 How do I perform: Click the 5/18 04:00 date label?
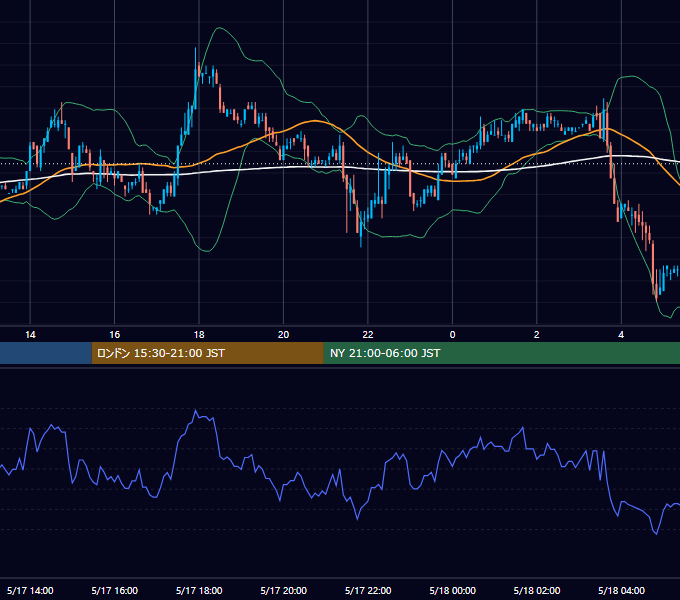point(621,590)
